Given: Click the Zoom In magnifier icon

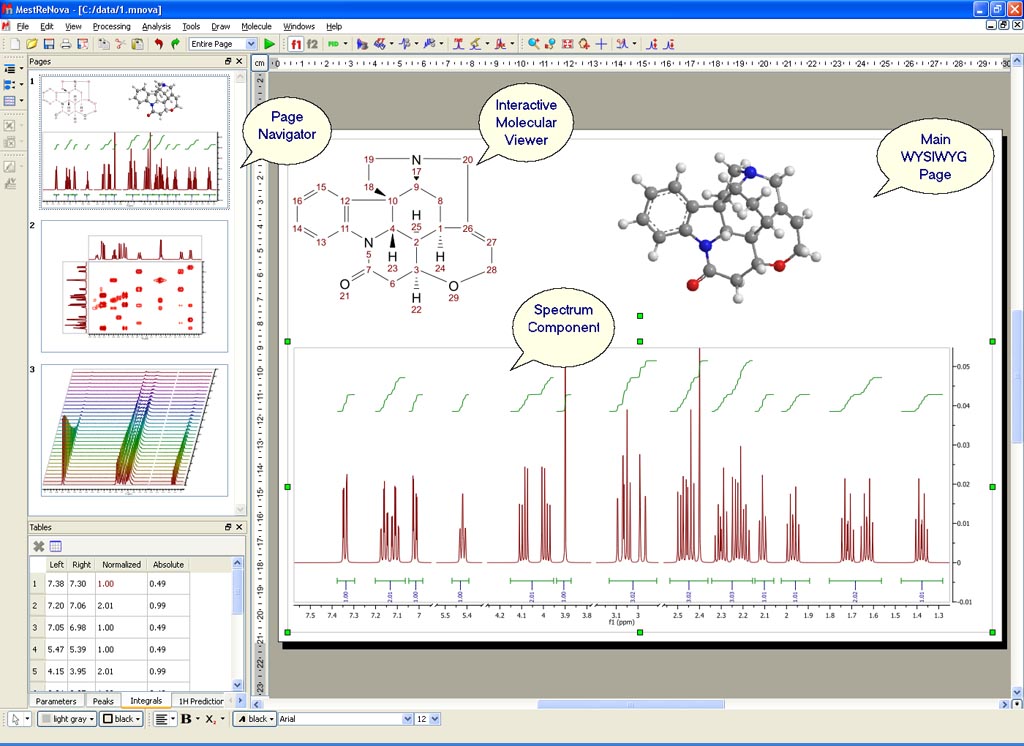Looking at the screenshot, I should (534, 44).
